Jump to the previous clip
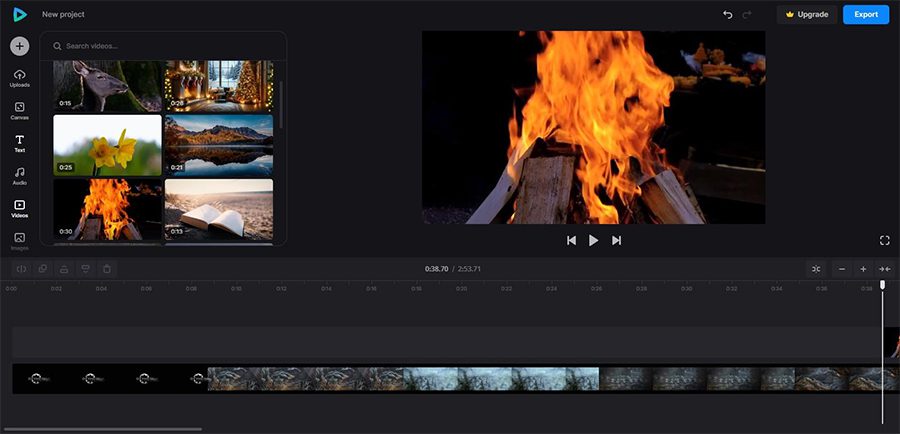 tap(571, 241)
